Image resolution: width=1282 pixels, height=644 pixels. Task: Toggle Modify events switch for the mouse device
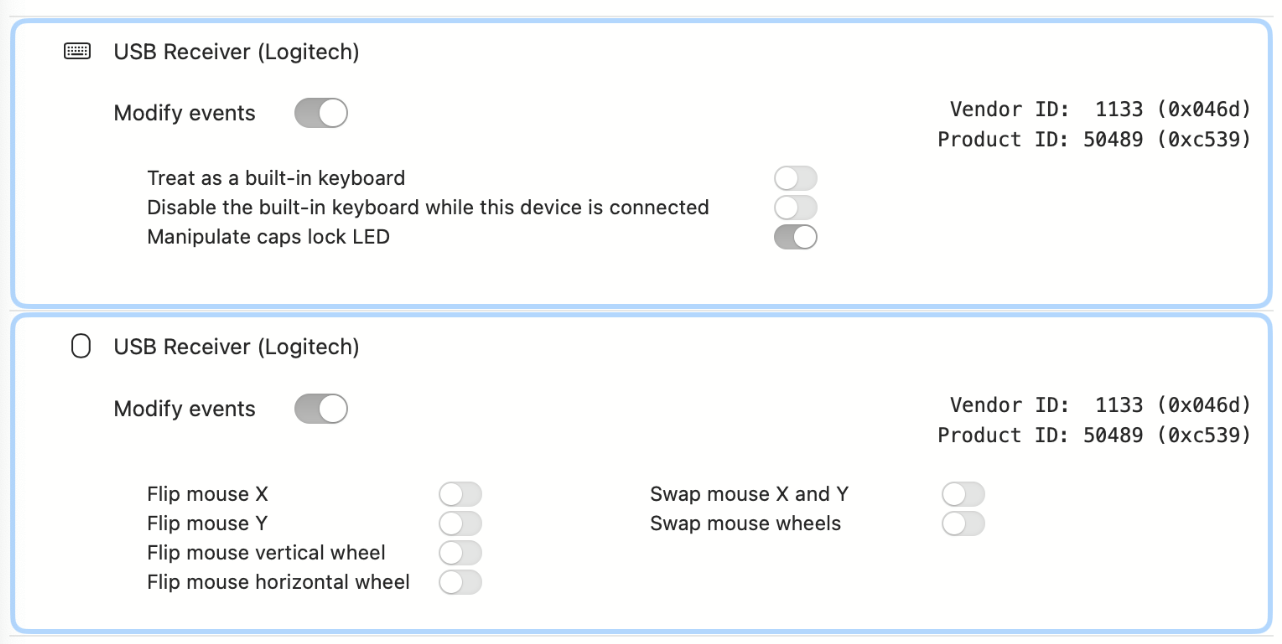point(320,409)
